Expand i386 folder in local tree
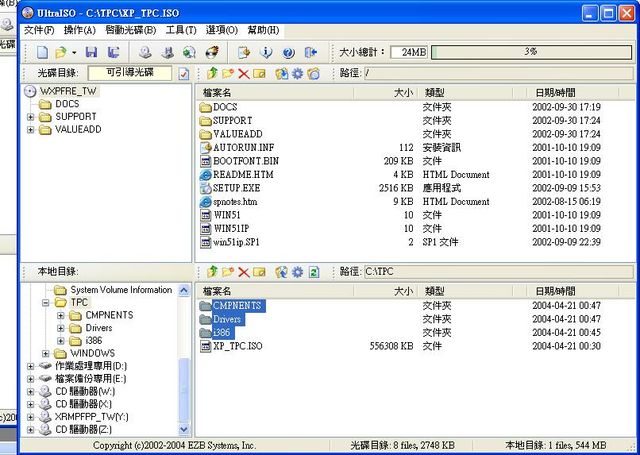 [61, 341]
